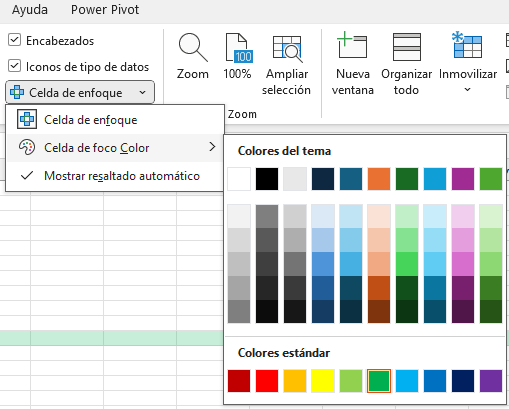
Task: Choose light green standard color
Action: pyautogui.click(x=351, y=381)
